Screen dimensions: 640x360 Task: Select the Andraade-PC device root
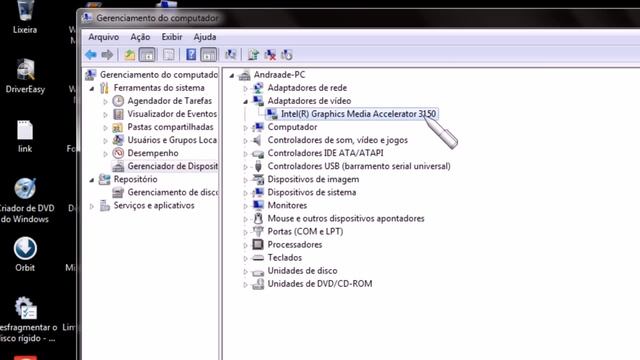click(279, 75)
